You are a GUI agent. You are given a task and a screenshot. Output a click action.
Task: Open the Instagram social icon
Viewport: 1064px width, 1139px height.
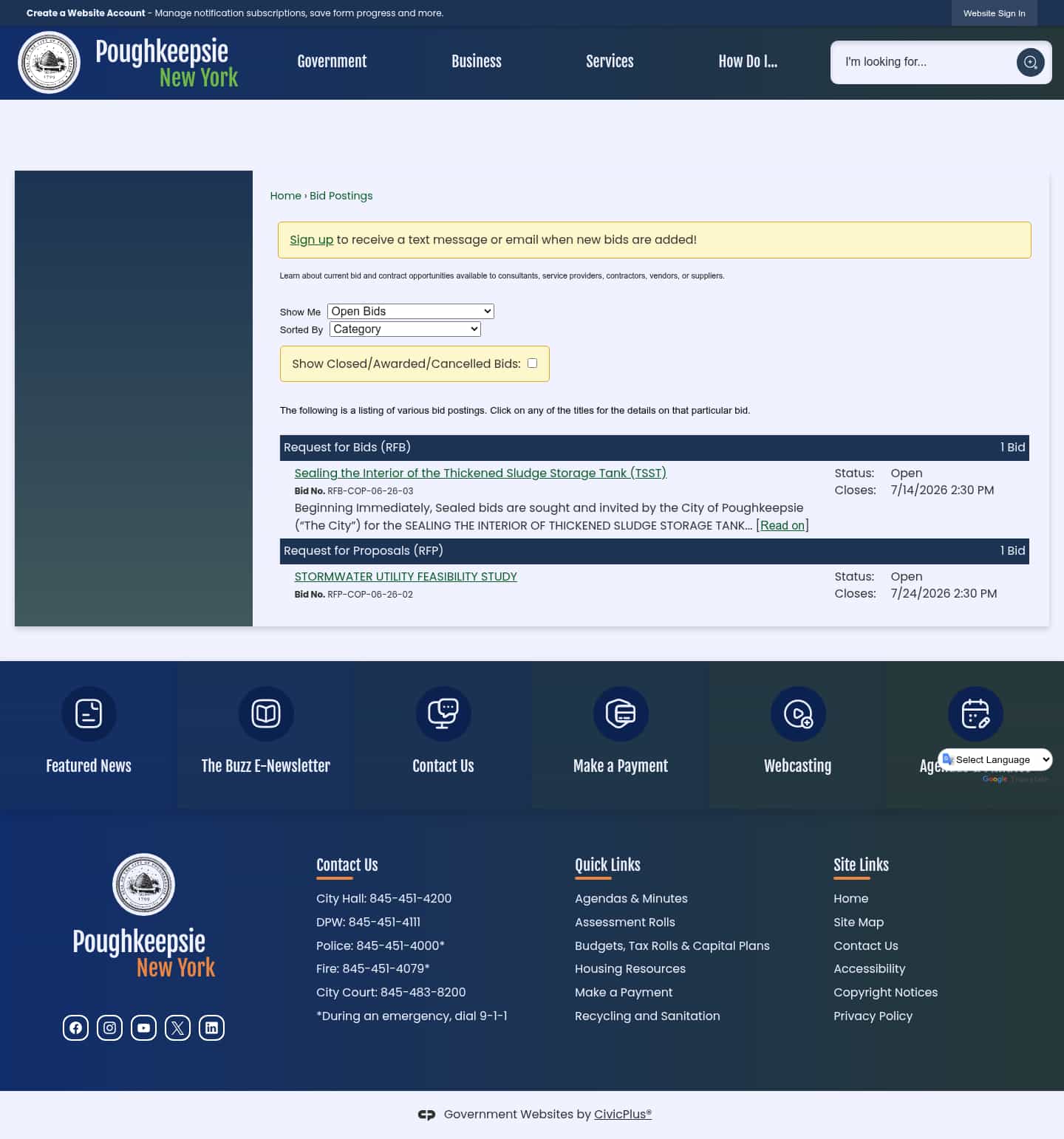(x=109, y=1027)
